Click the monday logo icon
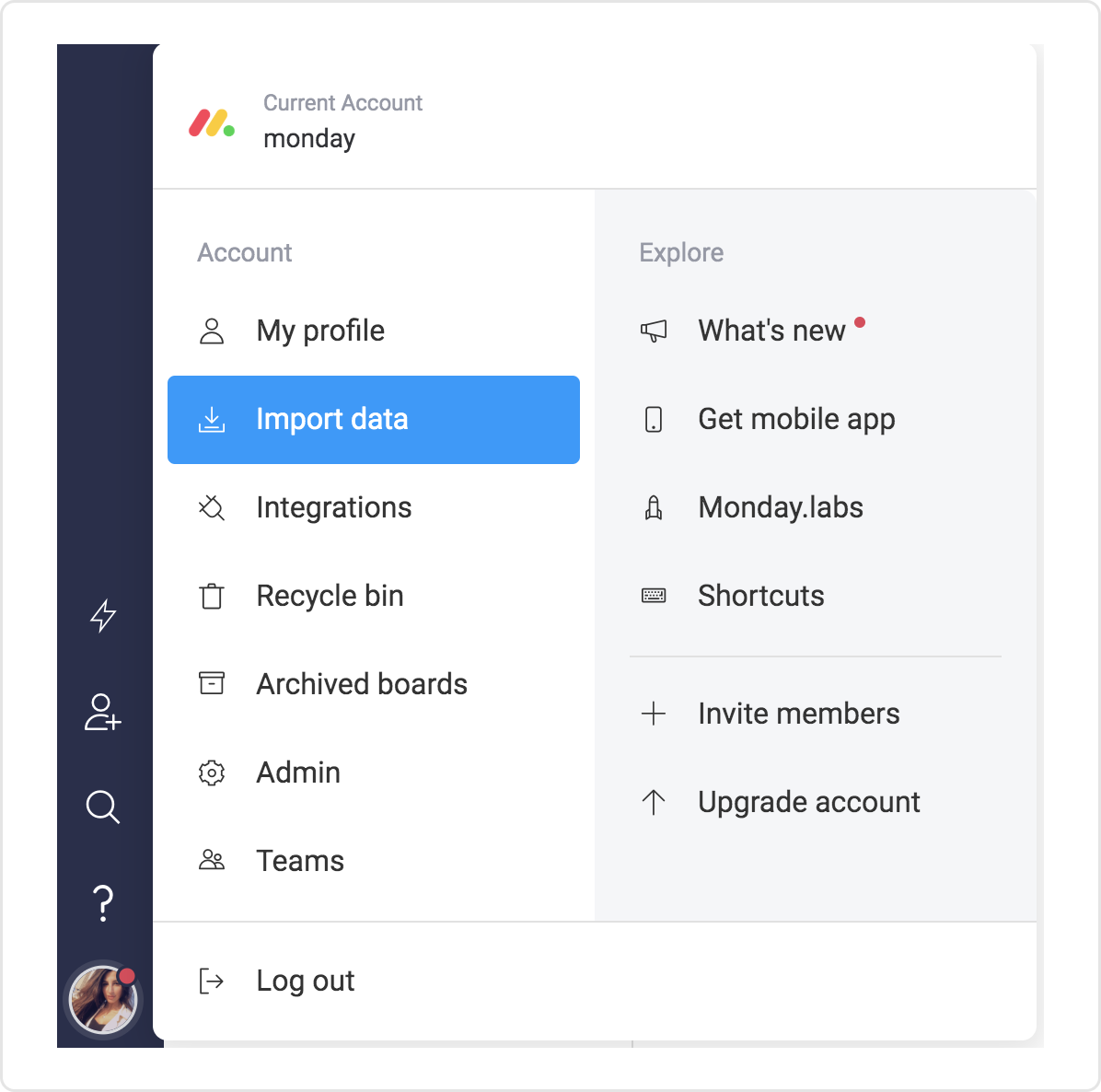Image resolution: width=1101 pixels, height=1092 pixels. pyautogui.click(x=212, y=122)
